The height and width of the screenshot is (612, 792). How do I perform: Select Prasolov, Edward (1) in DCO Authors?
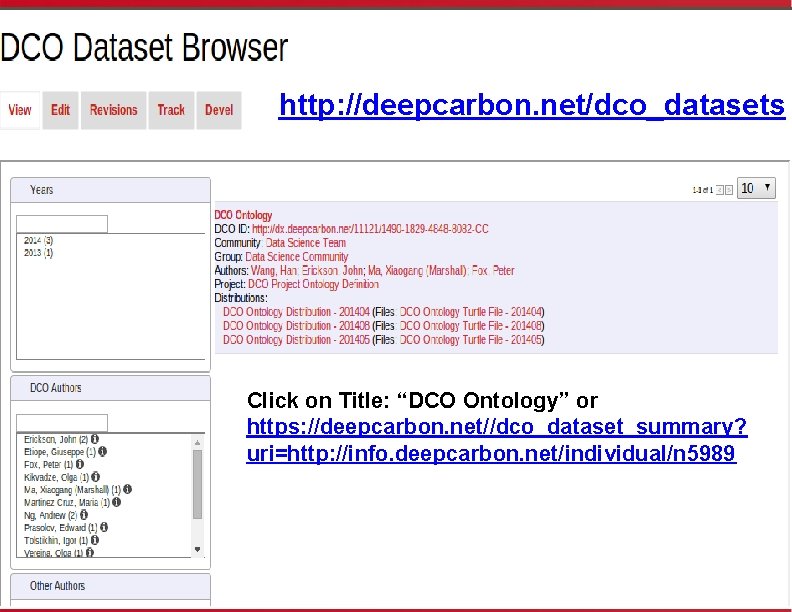pyautogui.click(x=61, y=528)
